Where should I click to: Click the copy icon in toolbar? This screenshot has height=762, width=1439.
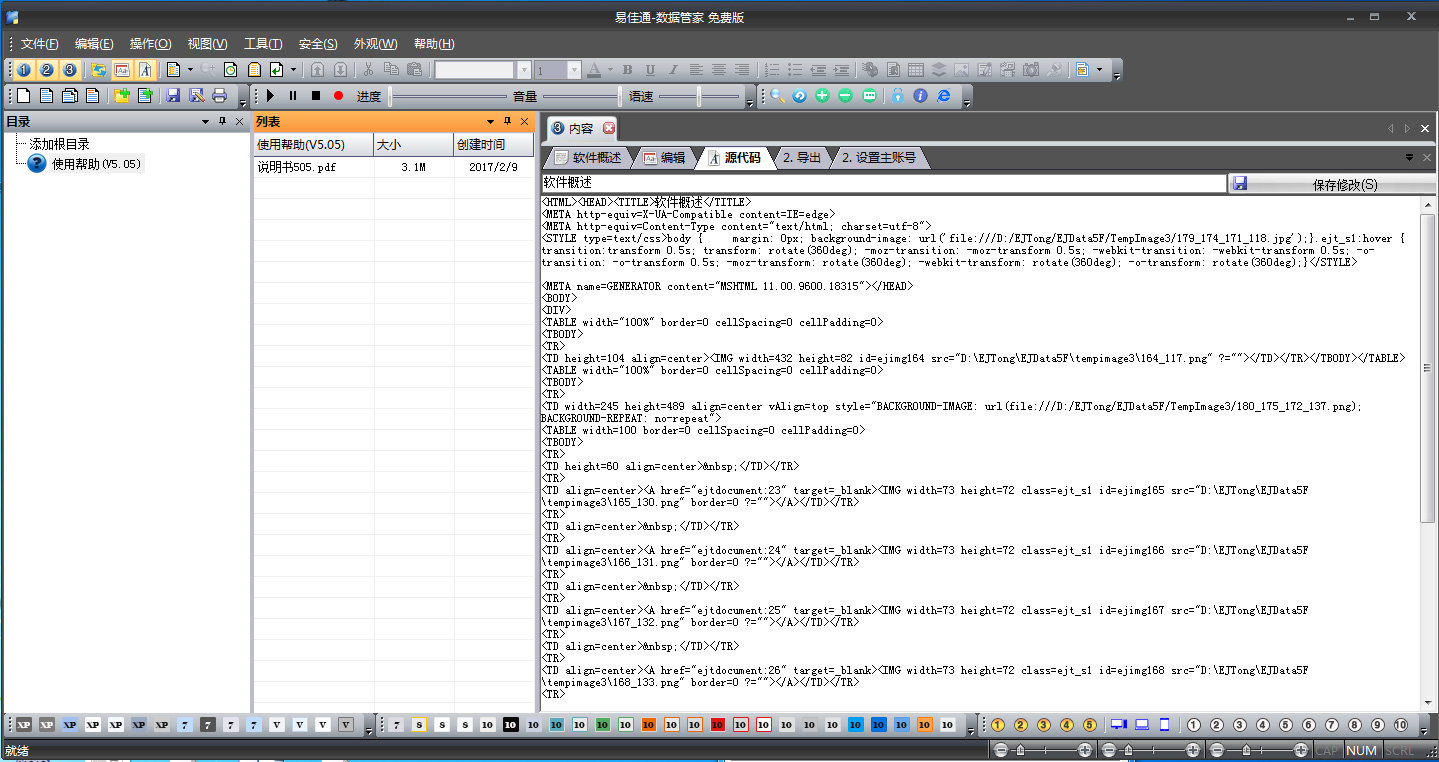[391, 70]
